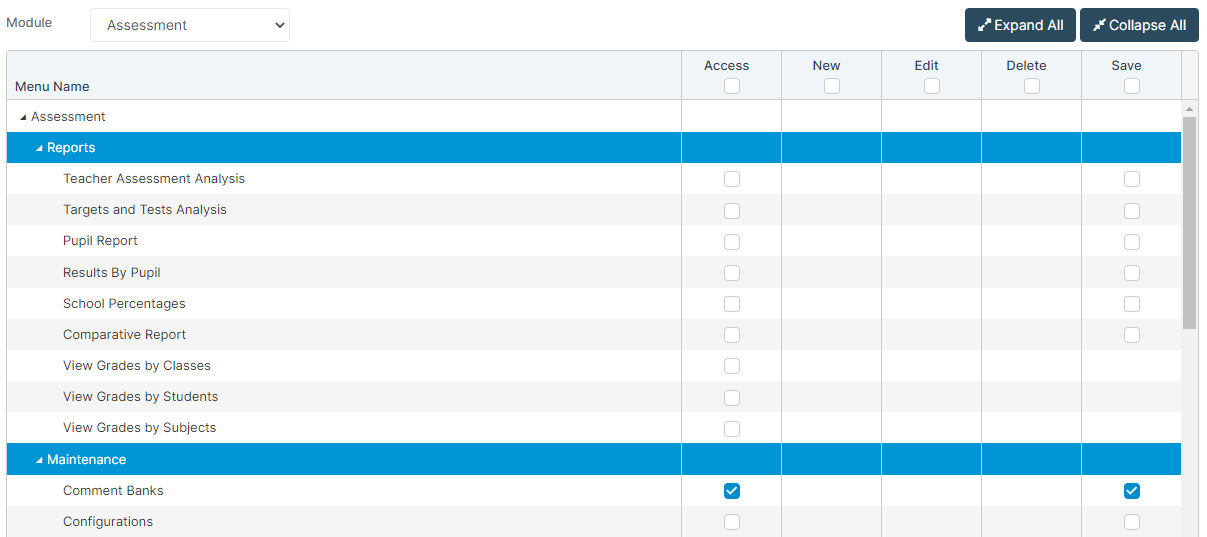Viewport: 1207px width, 537px height.
Task: Collapse the Maintenance section arrow
Action: [39, 461]
